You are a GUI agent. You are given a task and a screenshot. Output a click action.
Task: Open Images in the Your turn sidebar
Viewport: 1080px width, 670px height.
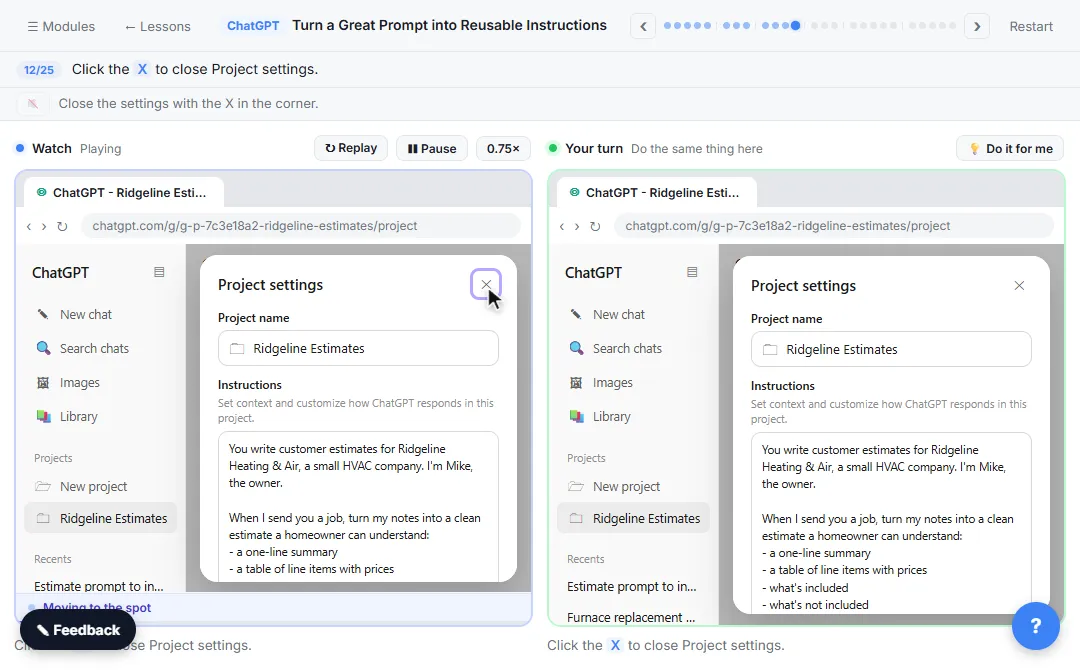tap(633, 383)
